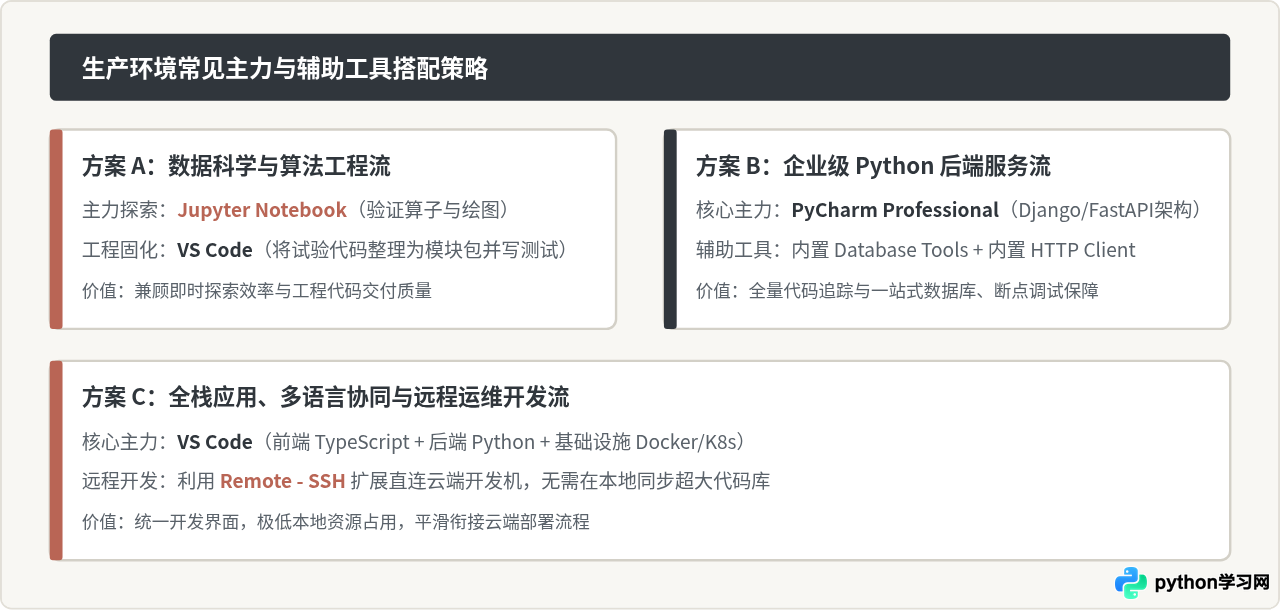1280x610 pixels.
Task: Click '价值：兼顾即时探索效率与工程代码交付质量'
Action: pos(257,291)
